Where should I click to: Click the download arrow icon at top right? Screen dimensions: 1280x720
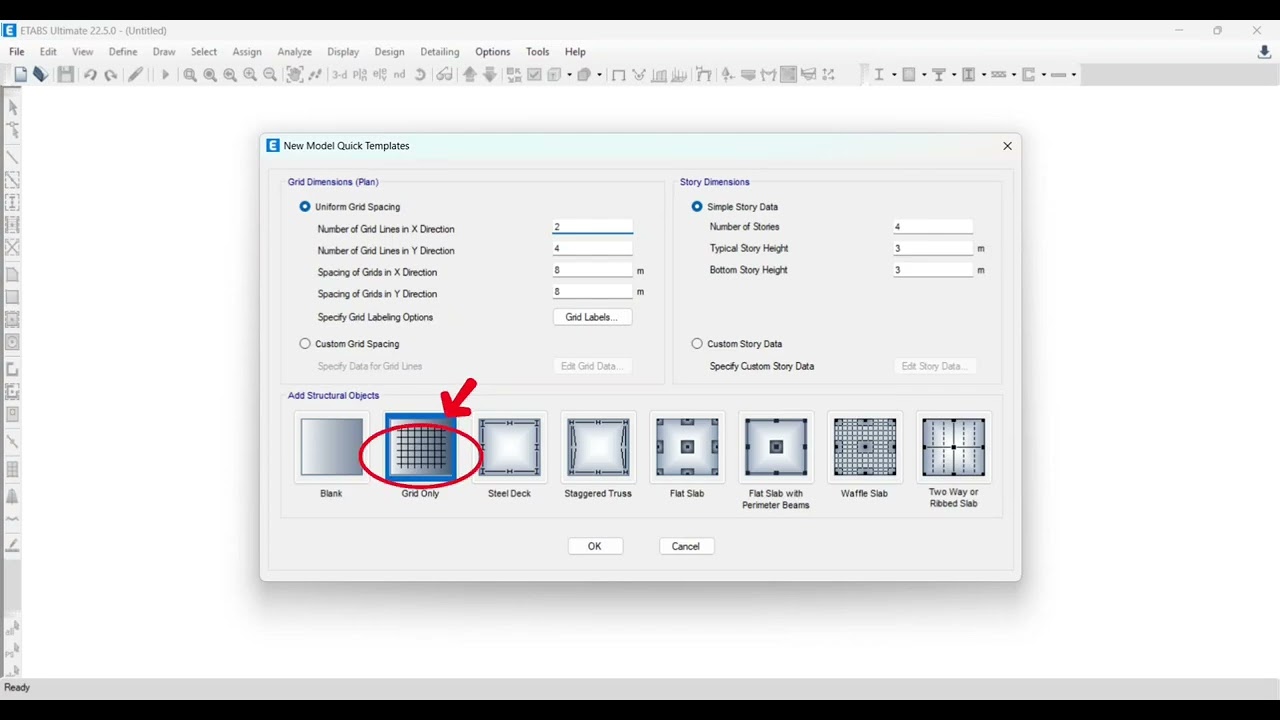pos(1264,52)
